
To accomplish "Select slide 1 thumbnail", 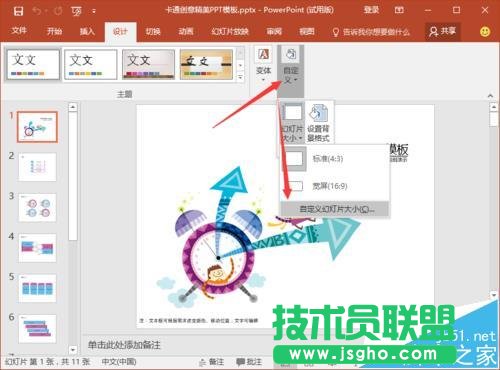I will tap(37, 127).
